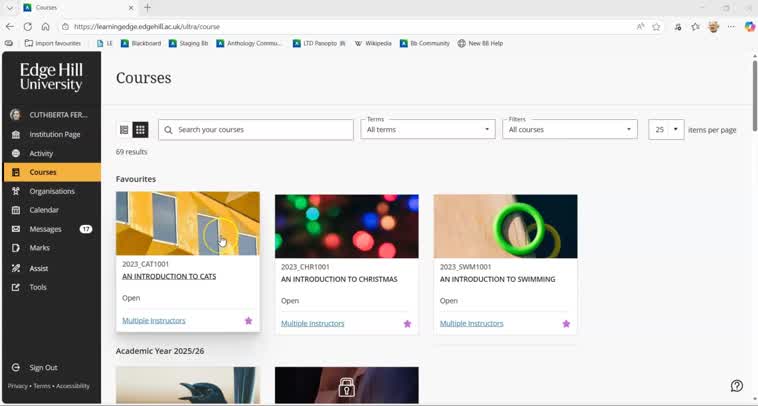Open the Filters All courses dropdown
This screenshot has height=406, width=758.
pyautogui.click(x=570, y=130)
